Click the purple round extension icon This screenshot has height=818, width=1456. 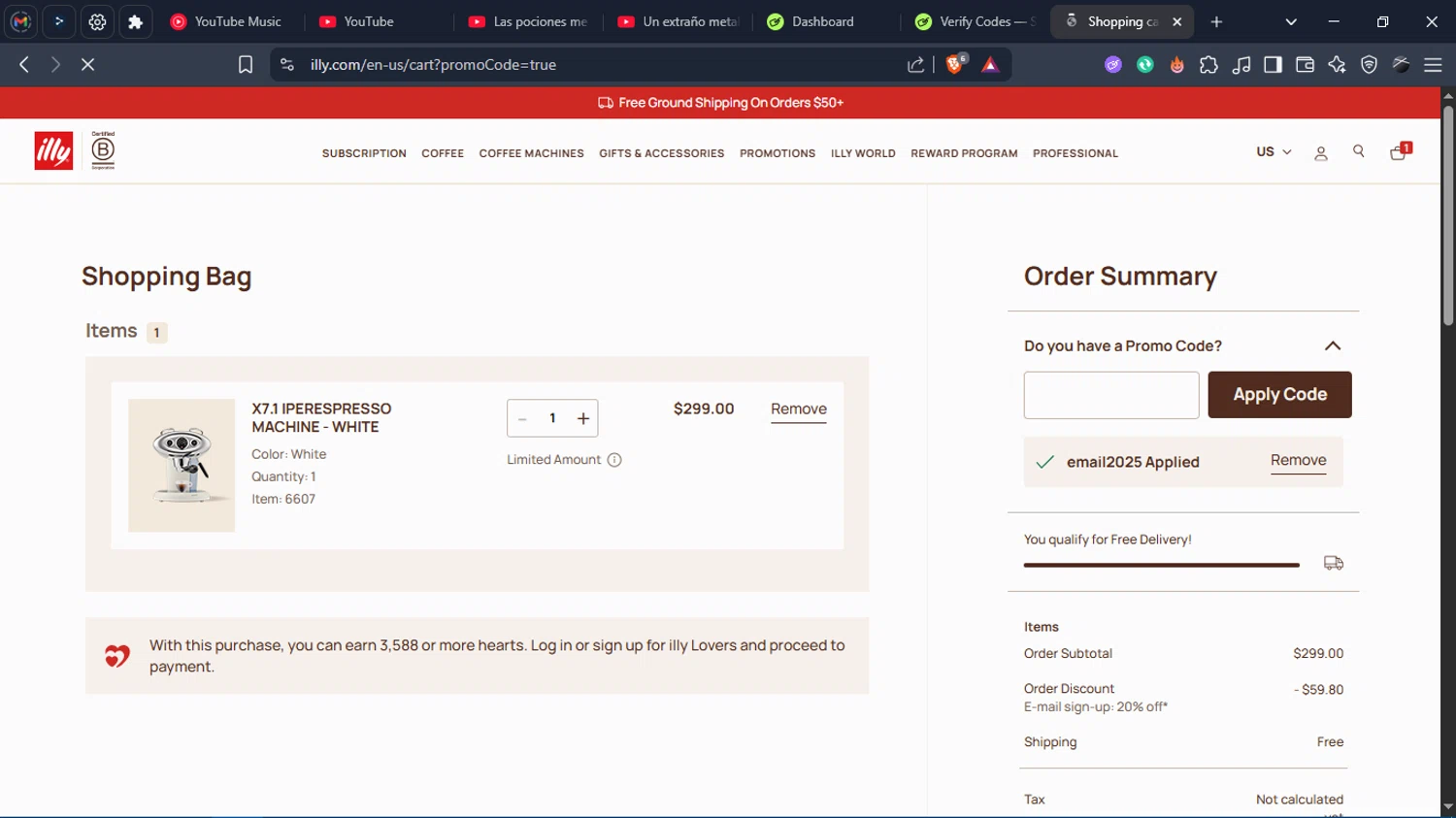pyautogui.click(x=1113, y=65)
